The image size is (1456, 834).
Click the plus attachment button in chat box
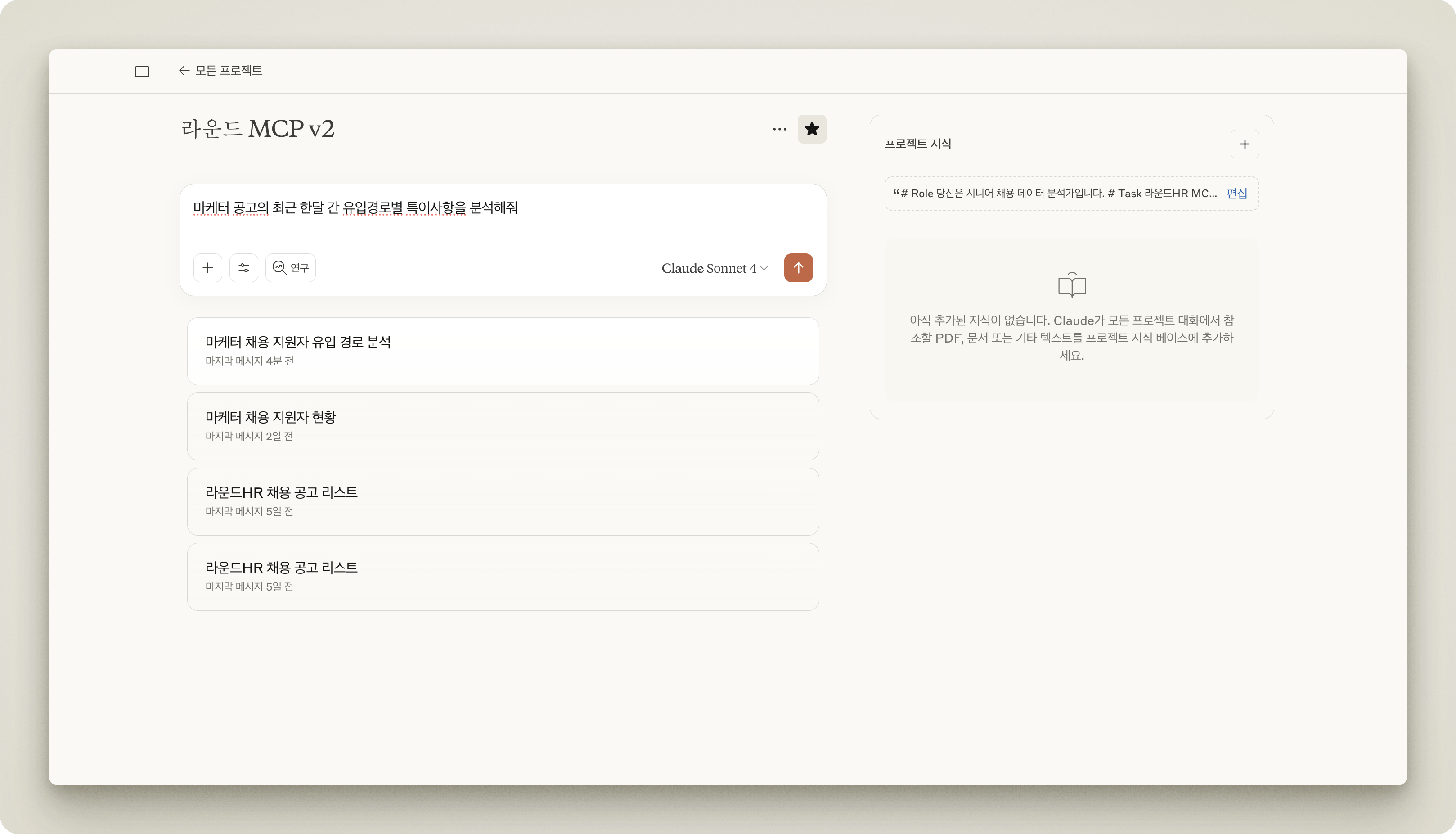(x=208, y=268)
